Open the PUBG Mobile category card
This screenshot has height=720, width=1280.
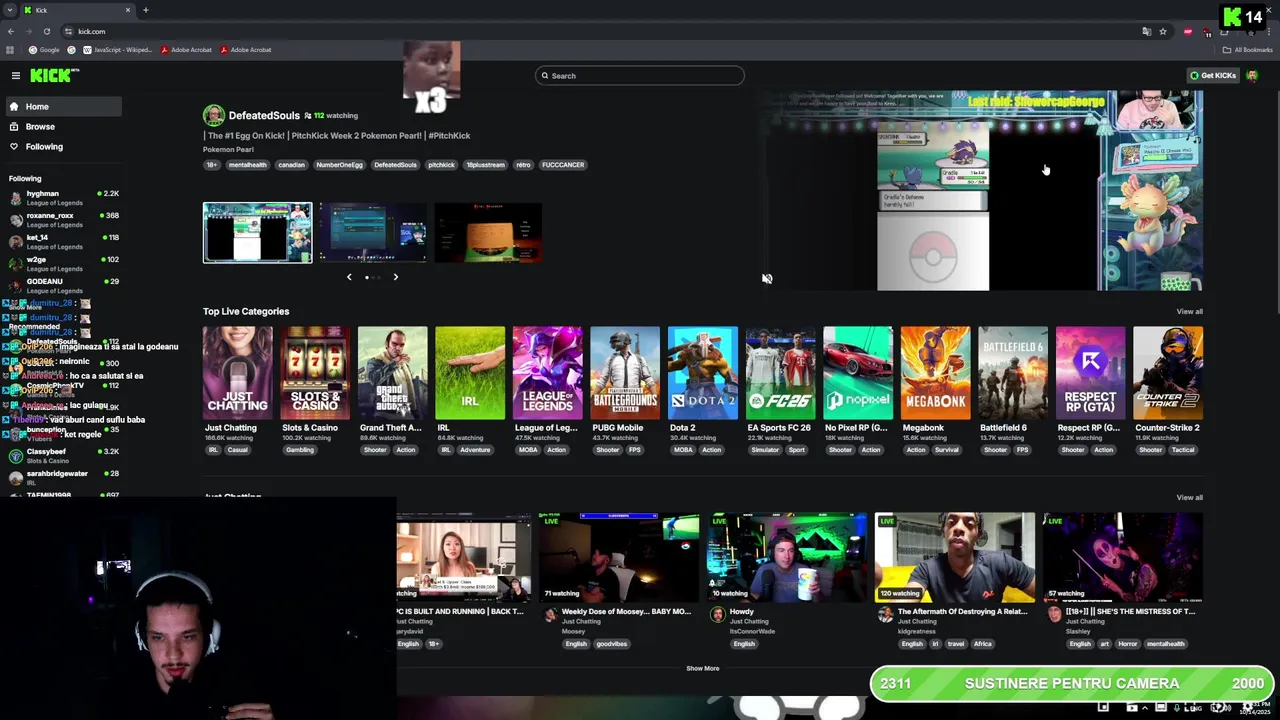[625, 373]
